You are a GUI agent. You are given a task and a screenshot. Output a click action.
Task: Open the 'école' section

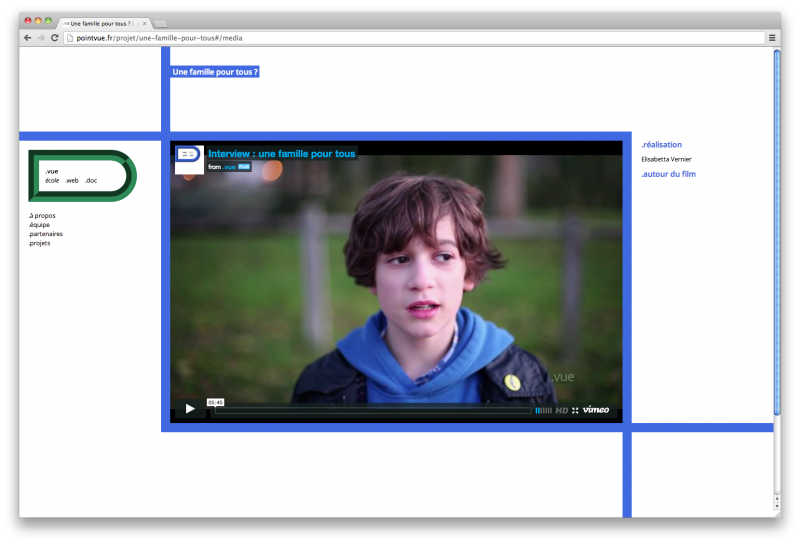point(52,181)
